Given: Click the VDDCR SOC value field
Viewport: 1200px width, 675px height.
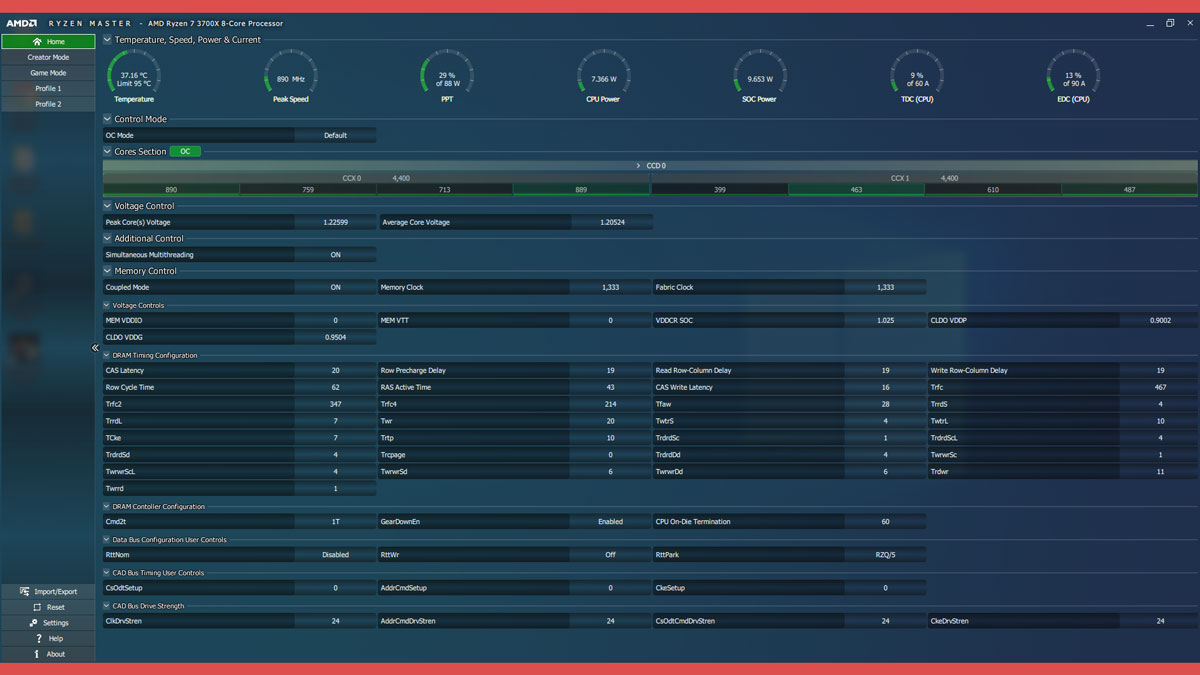Looking at the screenshot, I should 885,321.
